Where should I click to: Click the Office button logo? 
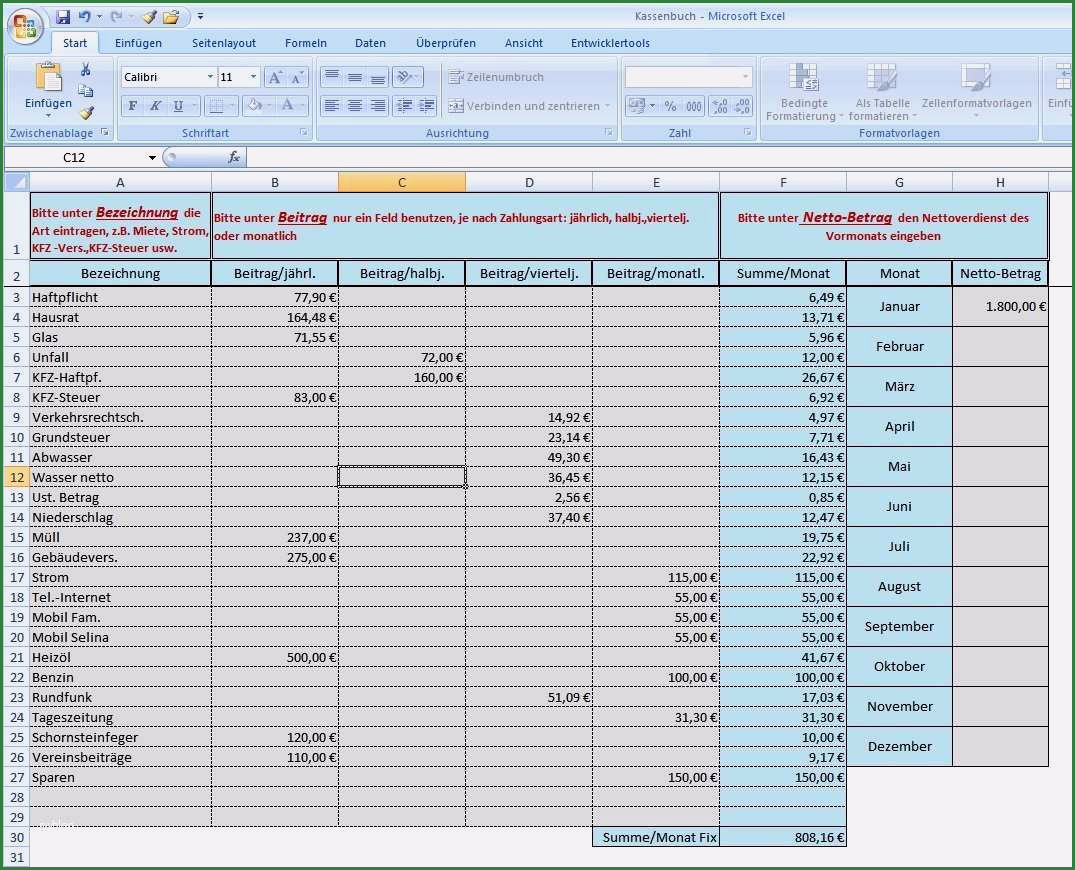(x=24, y=25)
